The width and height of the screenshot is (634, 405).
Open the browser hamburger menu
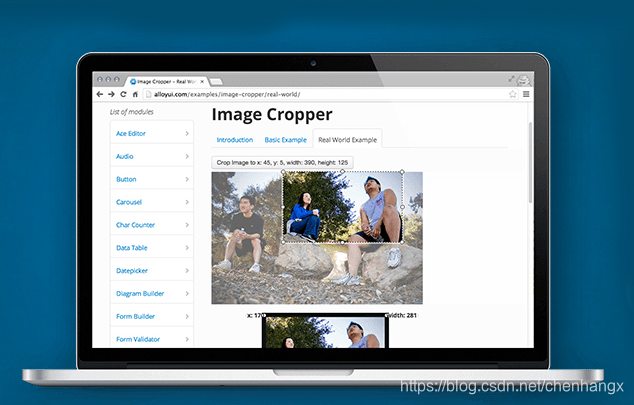coord(526,94)
